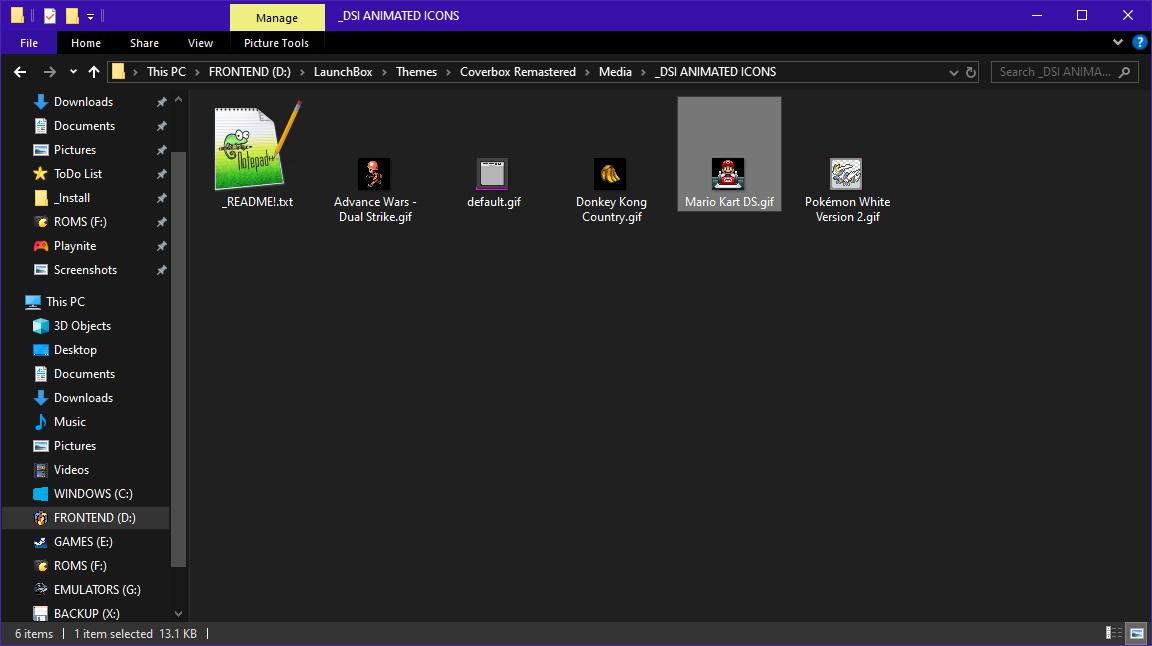
Task: Open the BACKUP (X:) drive
Action: click(87, 614)
